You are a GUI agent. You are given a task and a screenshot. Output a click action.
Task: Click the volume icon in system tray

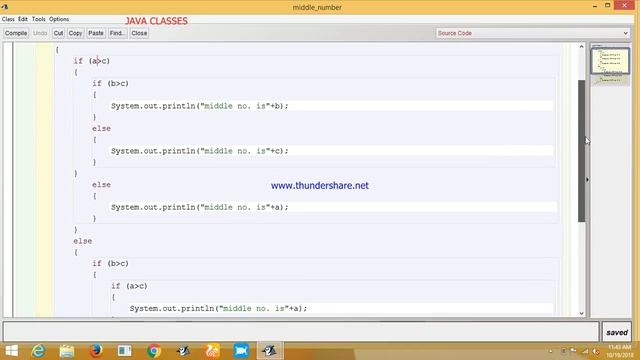[x=596, y=351]
